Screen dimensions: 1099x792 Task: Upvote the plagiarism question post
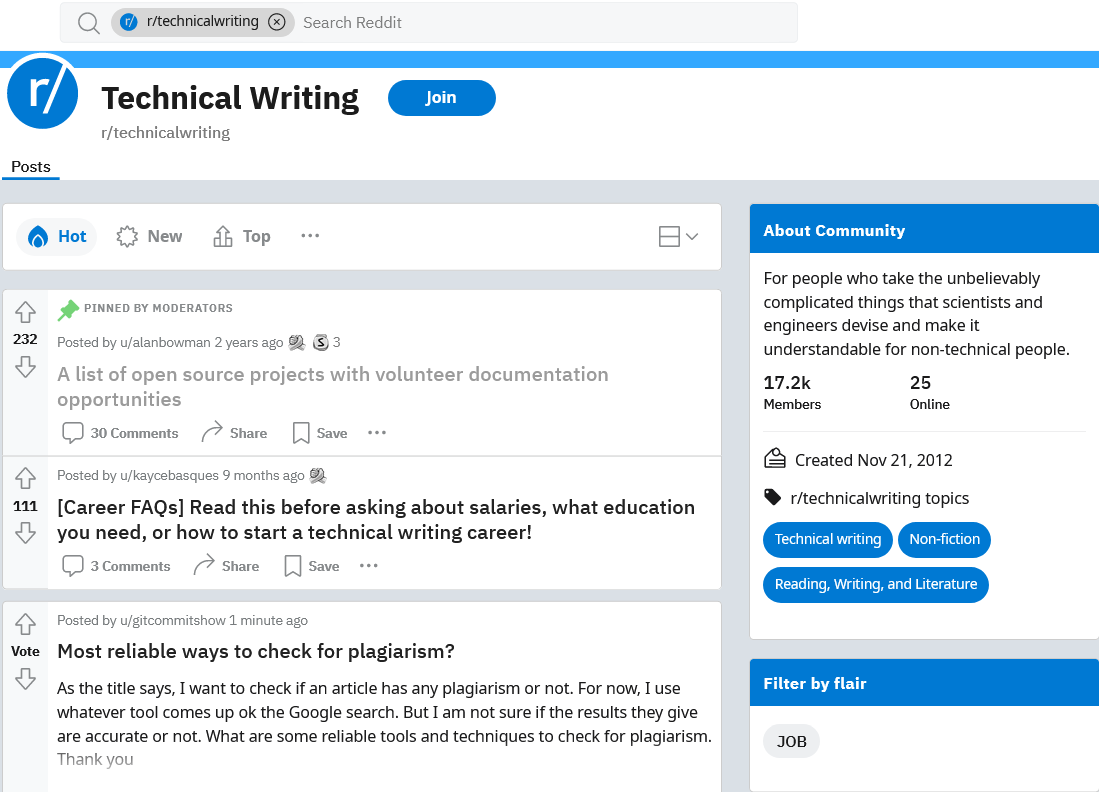(x=25, y=622)
